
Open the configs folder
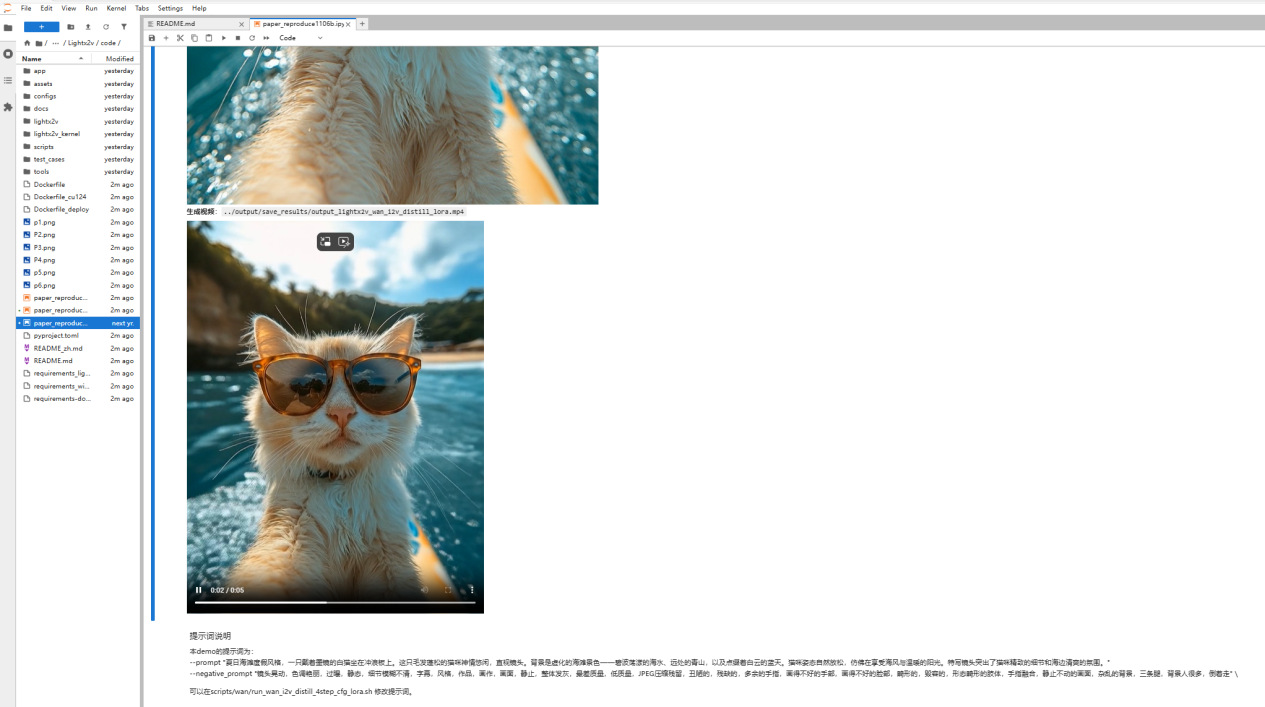click(78, 96)
